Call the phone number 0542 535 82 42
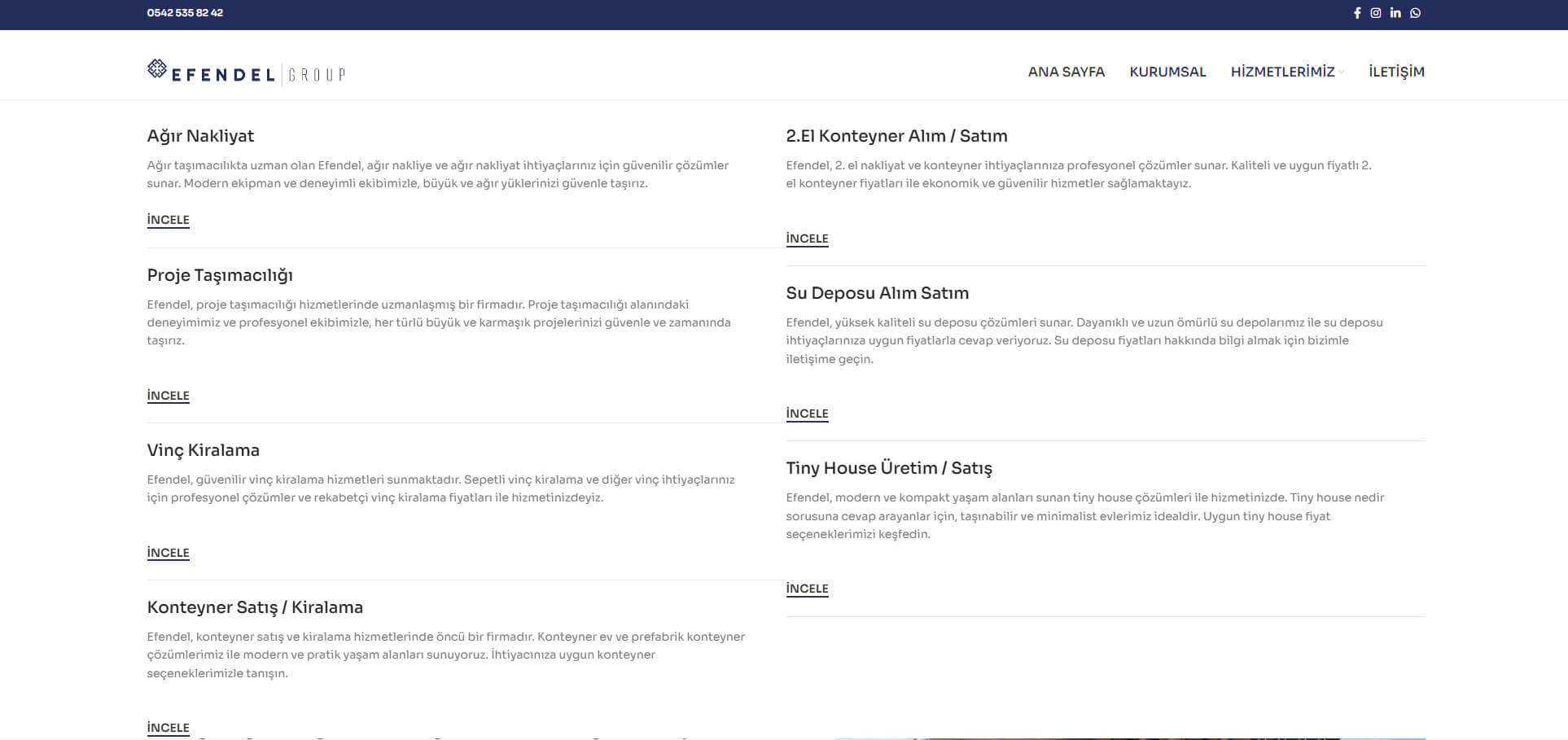Screen dimensions: 1568x740 [185, 13]
